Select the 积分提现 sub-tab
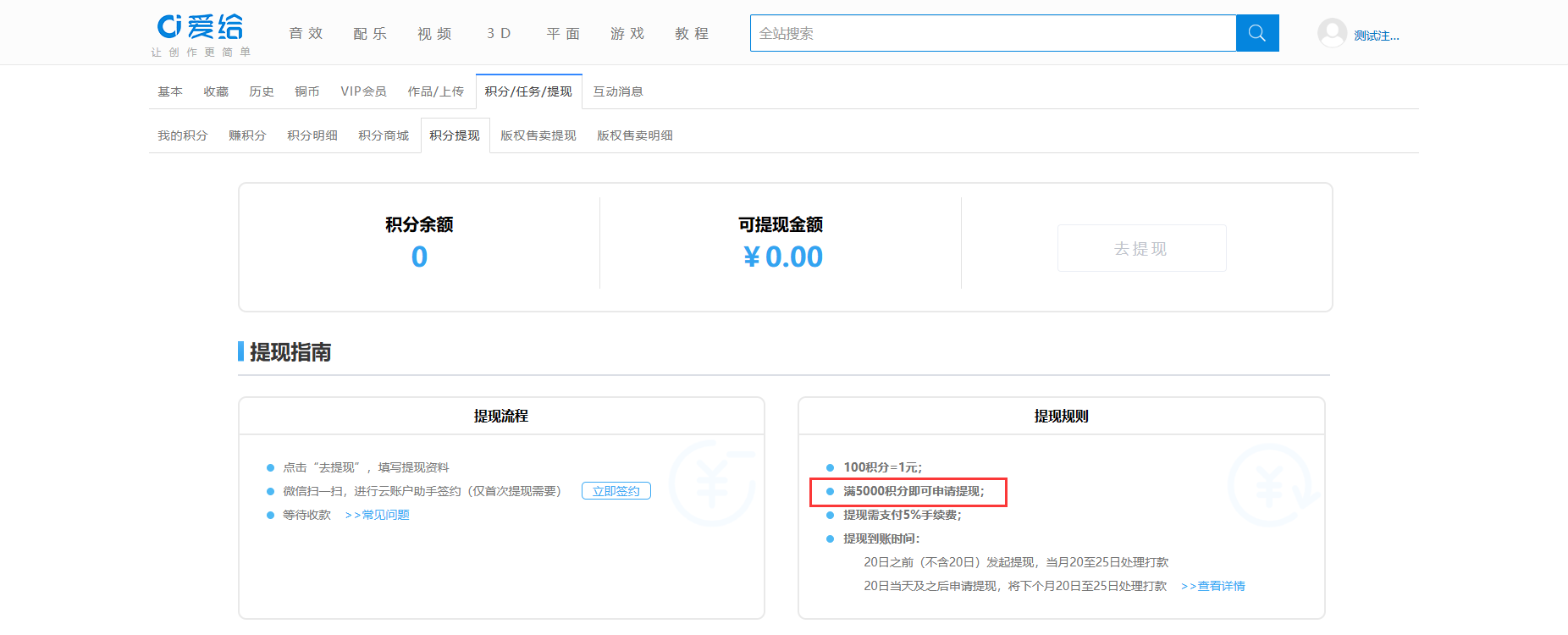This screenshot has width=1568, height=635. [x=455, y=135]
